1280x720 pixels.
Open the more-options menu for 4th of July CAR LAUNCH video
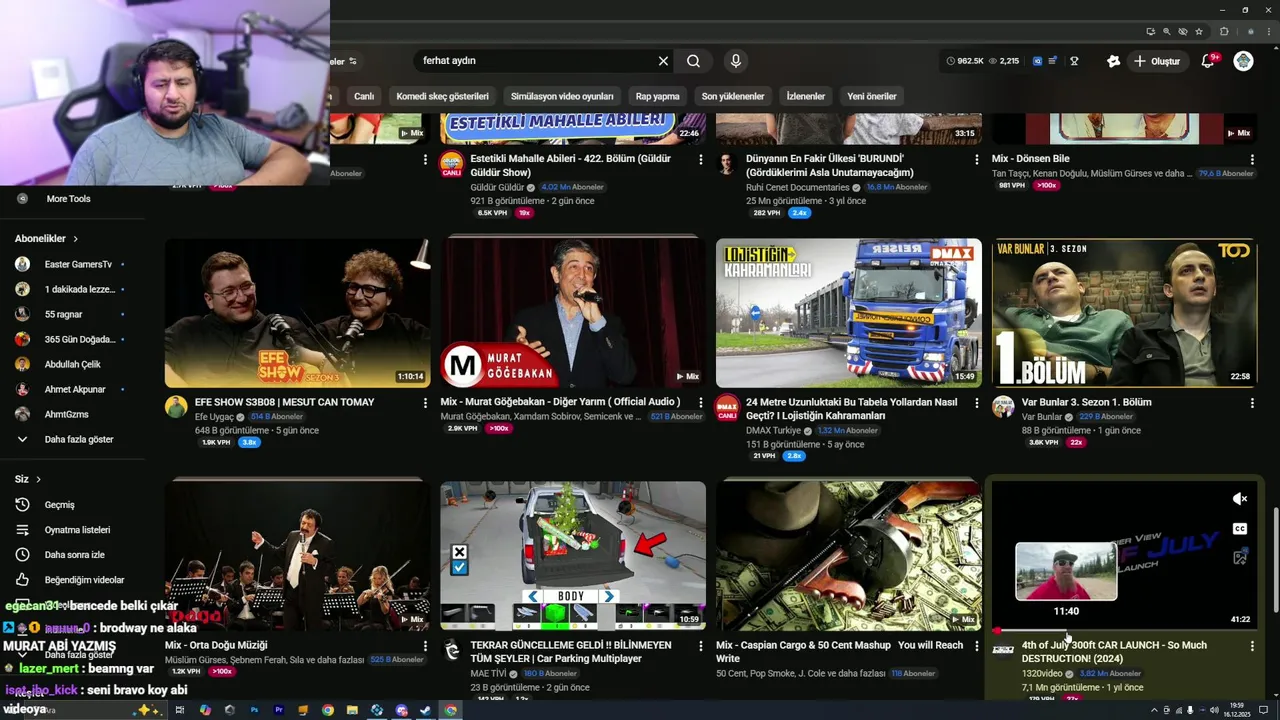click(x=1252, y=647)
